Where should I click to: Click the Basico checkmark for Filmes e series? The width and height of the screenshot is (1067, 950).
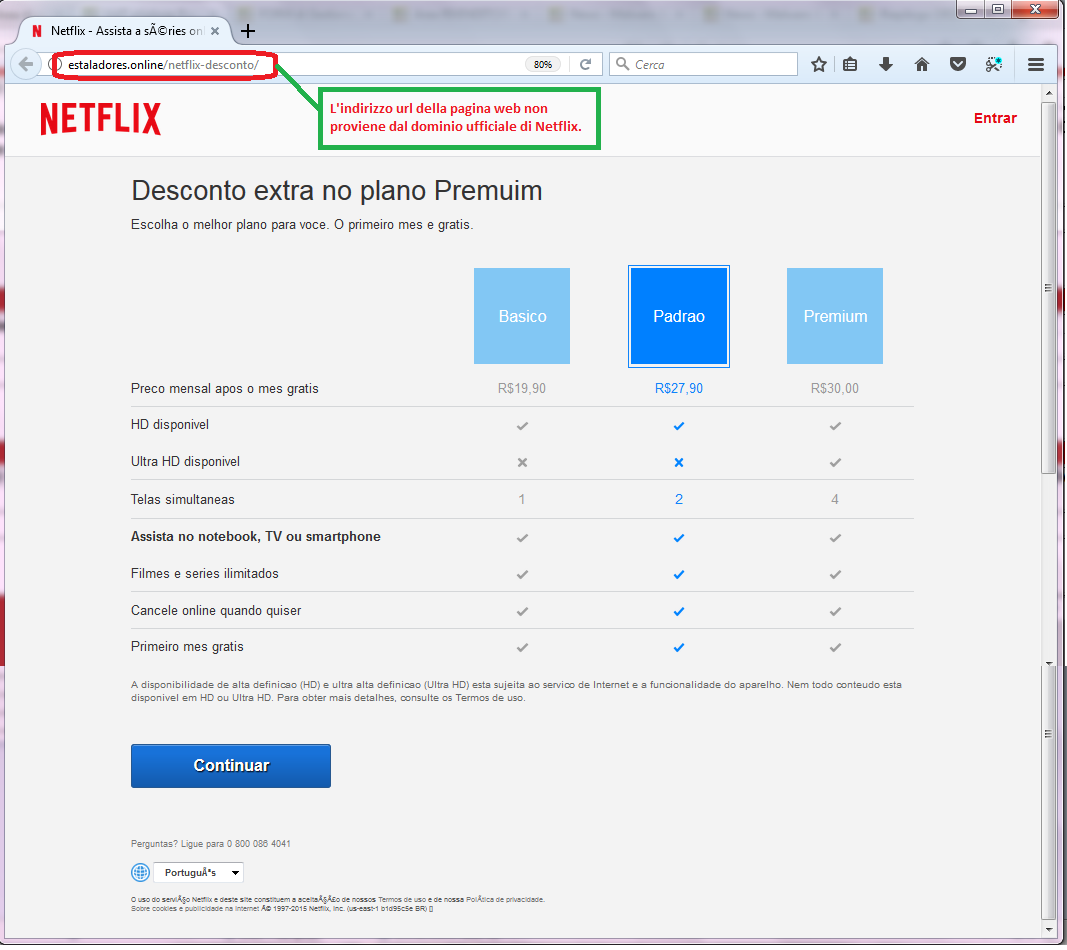click(x=522, y=574)
